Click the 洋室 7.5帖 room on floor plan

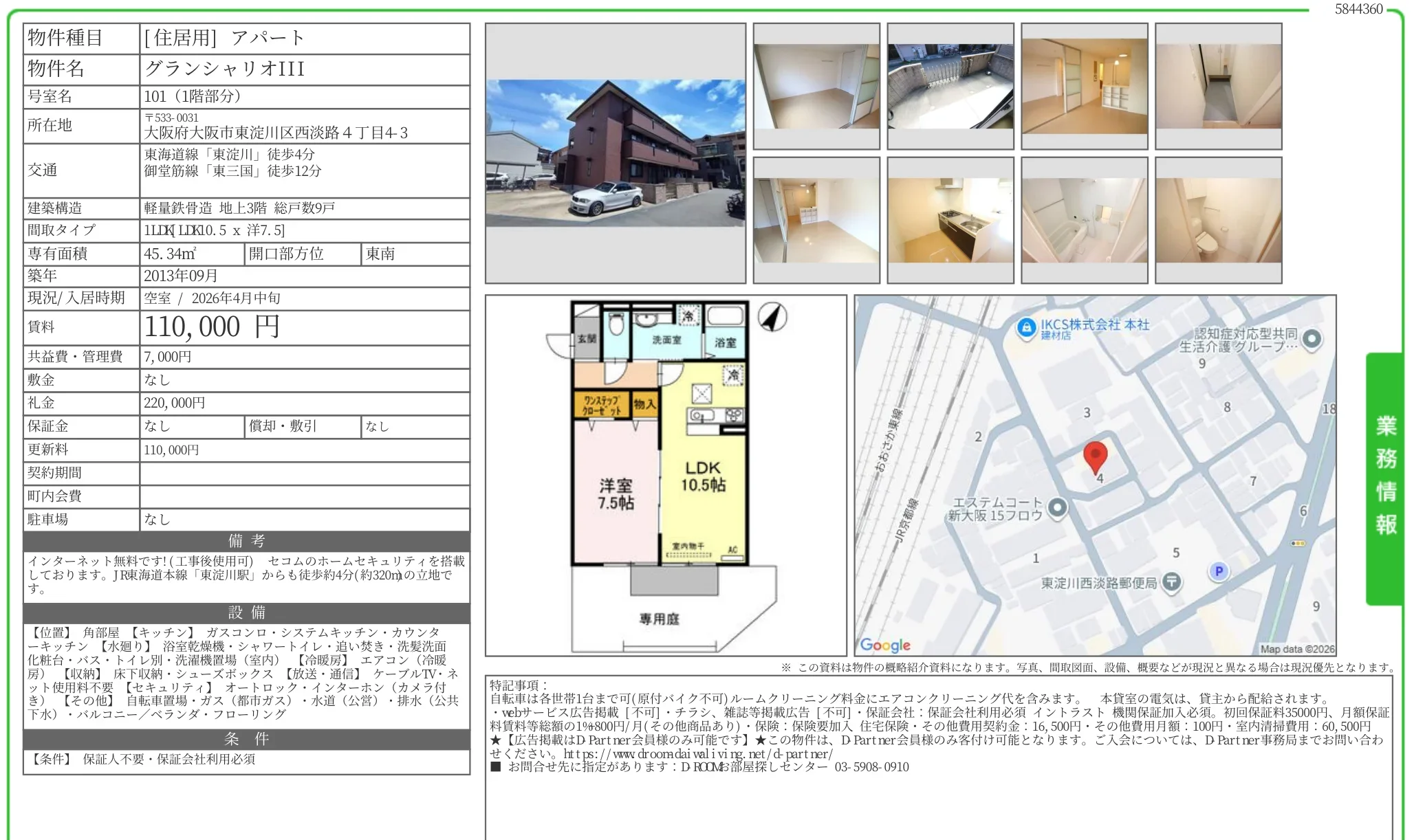(x=616, y=494)
